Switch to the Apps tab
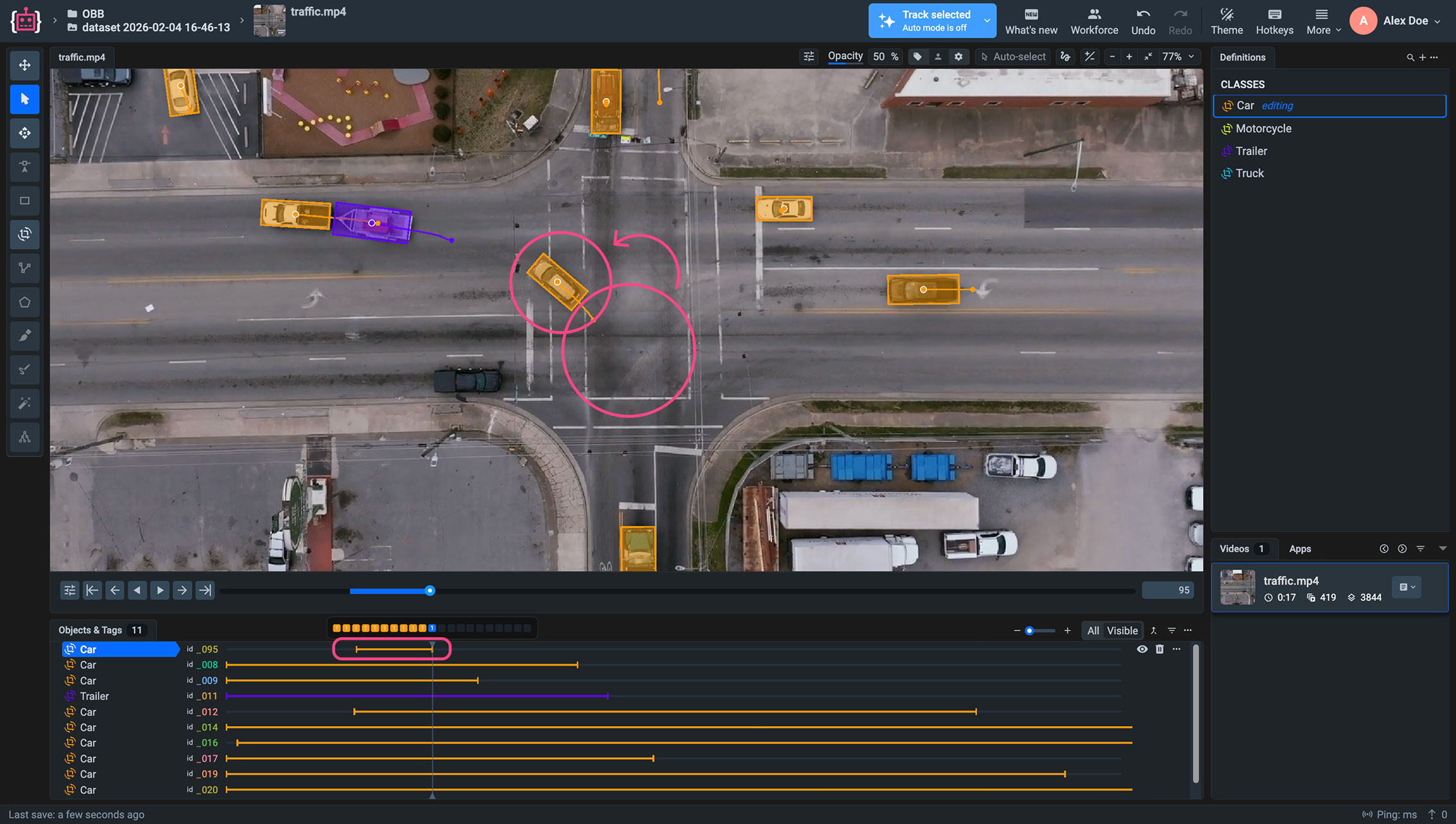Viewport: 1456px width, 824px height. [1299, 549]
